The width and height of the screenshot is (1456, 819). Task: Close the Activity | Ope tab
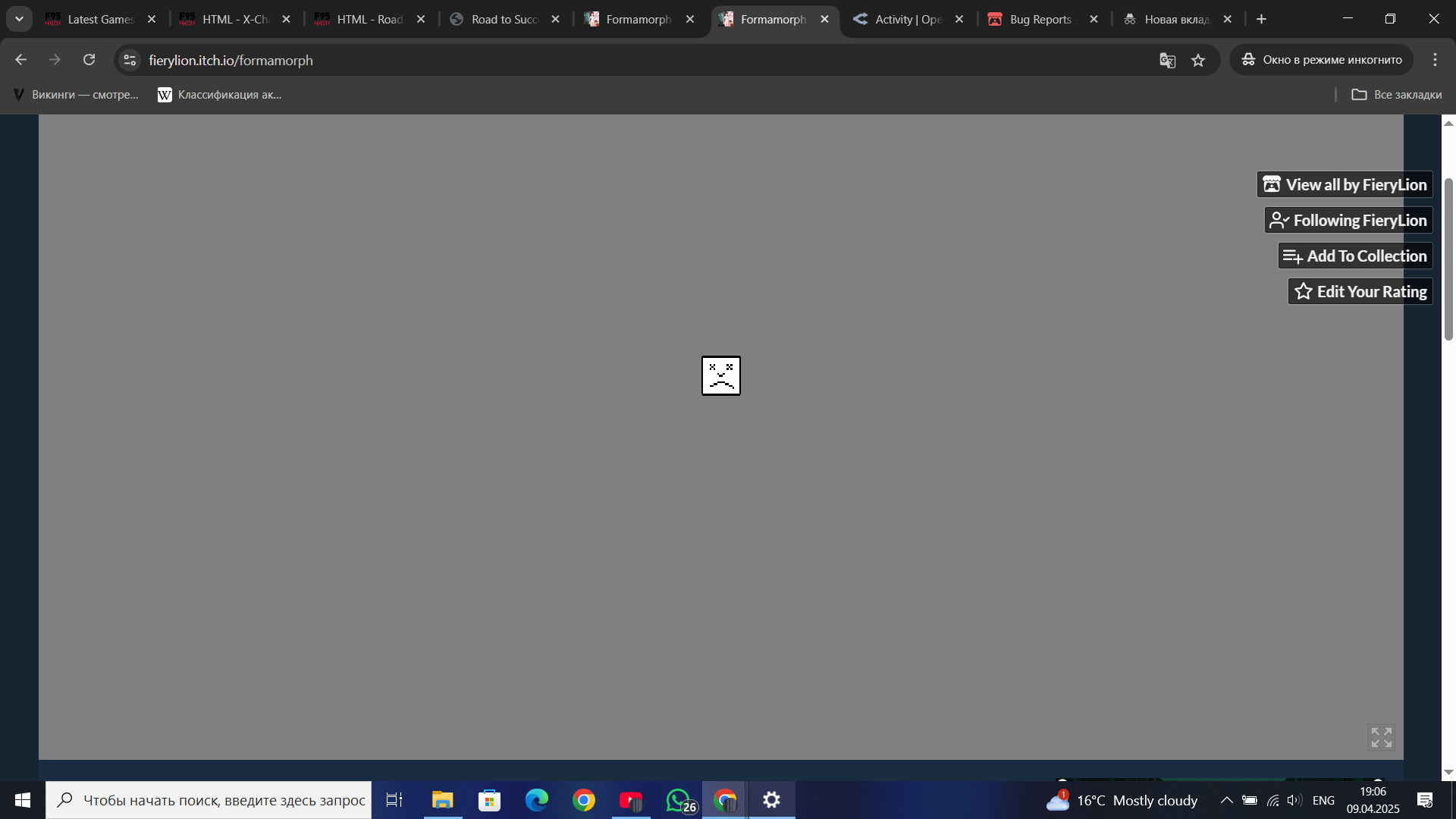coord(959,19)
